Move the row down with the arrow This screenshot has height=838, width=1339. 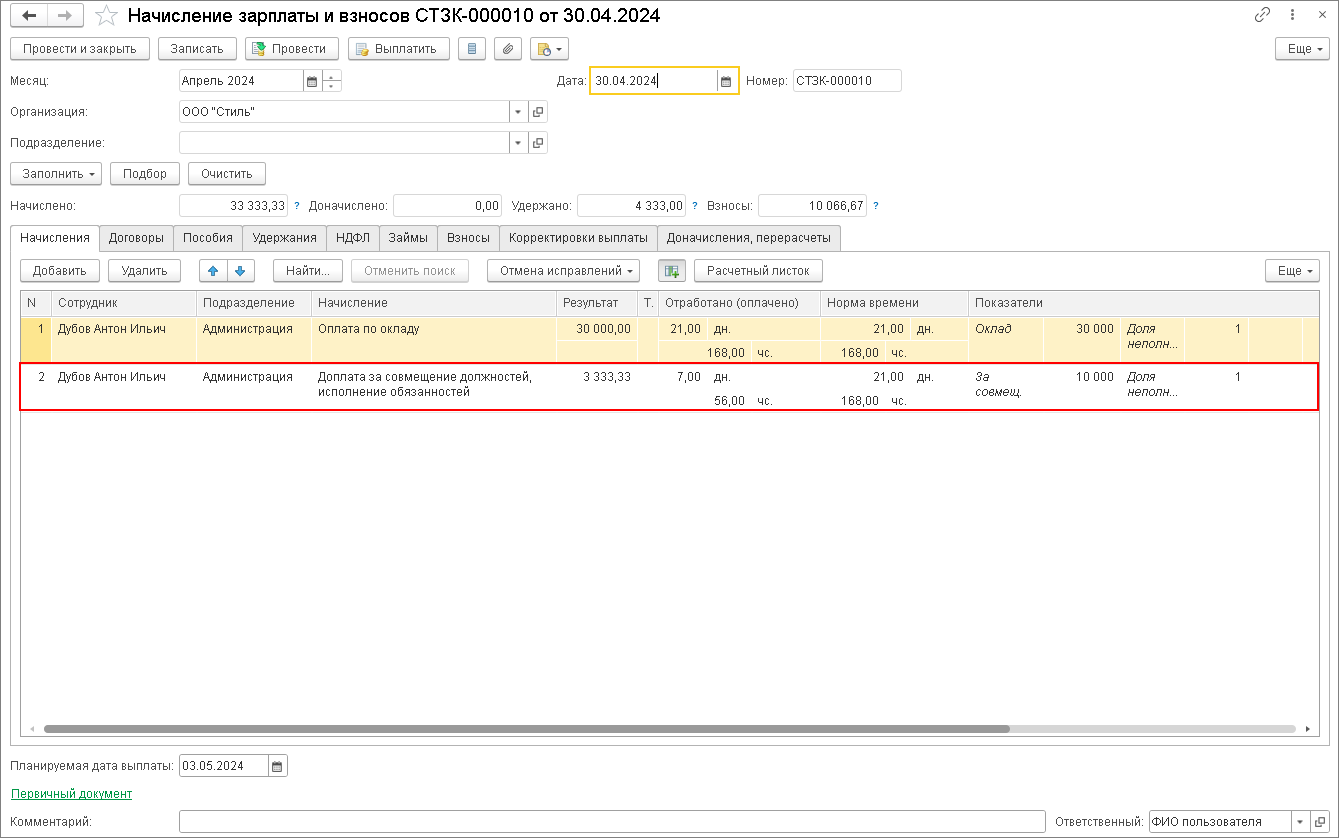241,270
